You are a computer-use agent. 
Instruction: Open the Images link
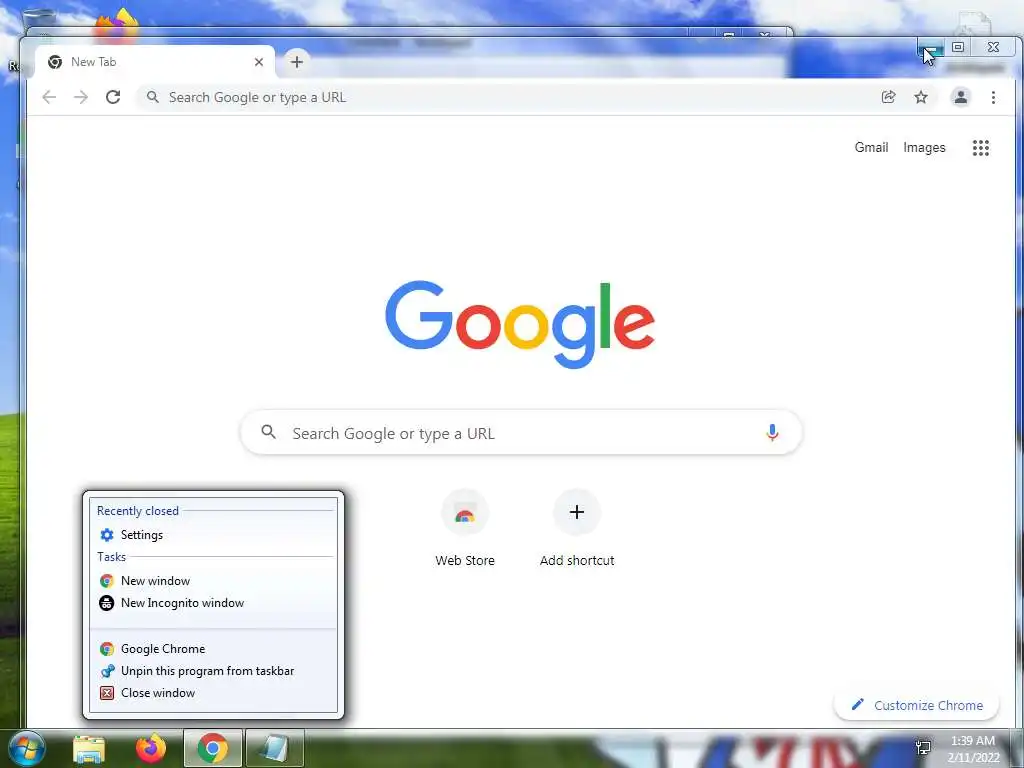point(924,148)
